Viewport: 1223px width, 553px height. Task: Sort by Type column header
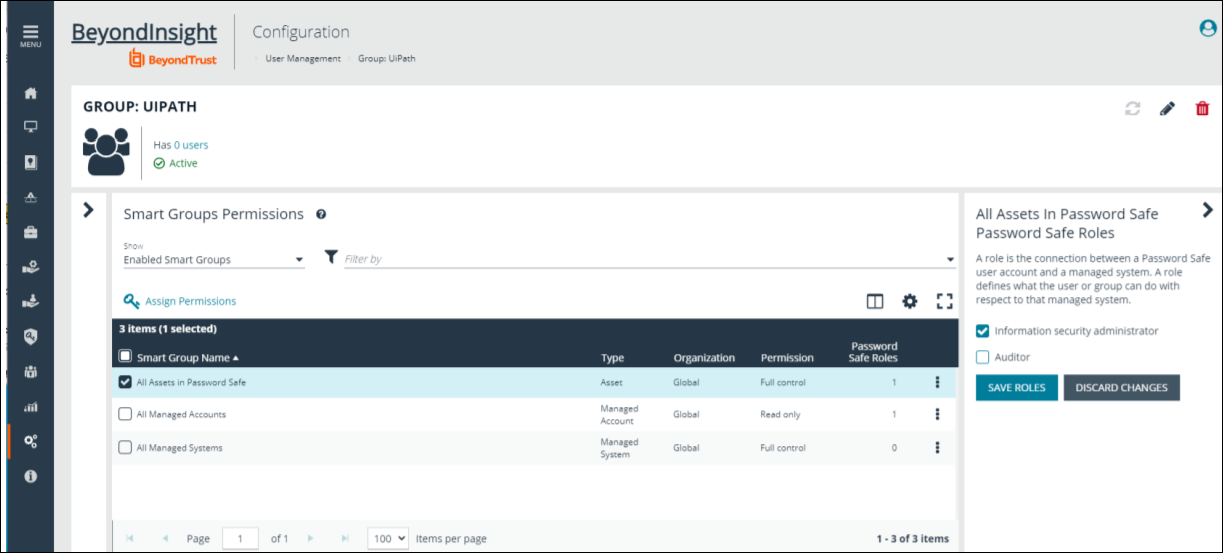[x=612, y=358]
